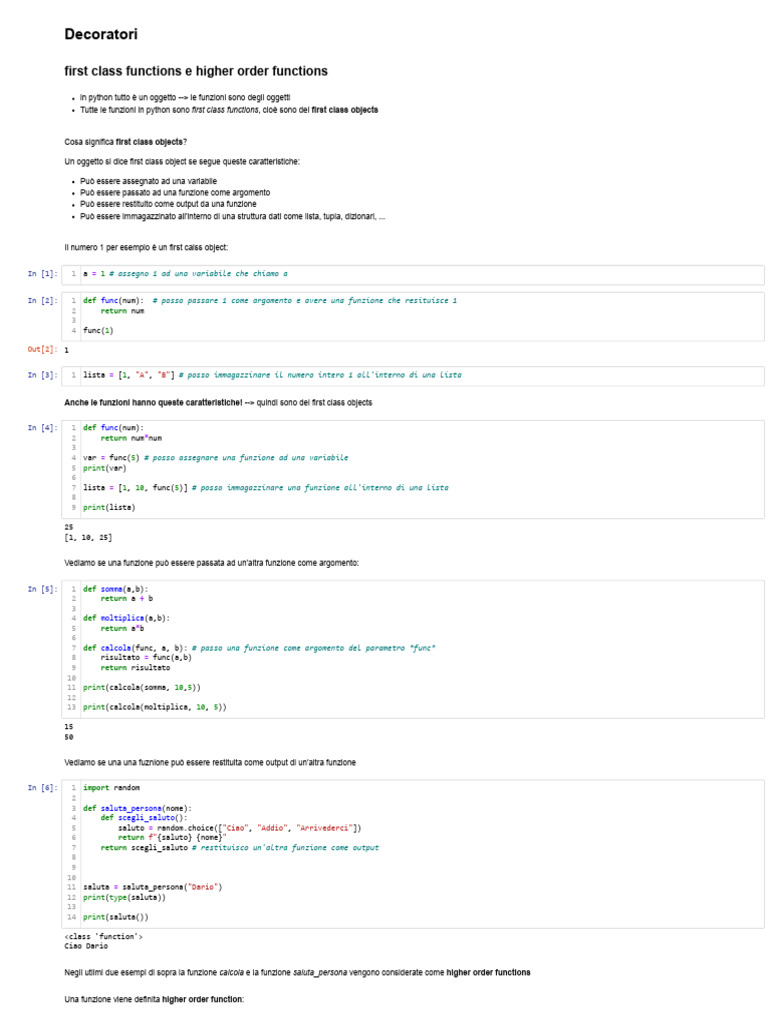Click the 'print(calcola(moltiplica, 10, 5))' line

tap(155, 707)
